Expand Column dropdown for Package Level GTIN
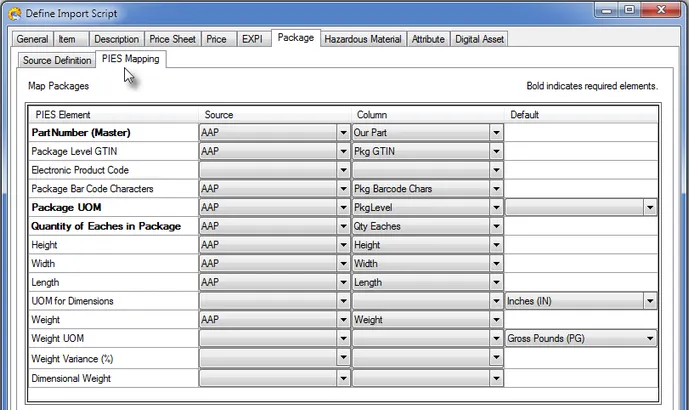689x410 pixels. 496,151
